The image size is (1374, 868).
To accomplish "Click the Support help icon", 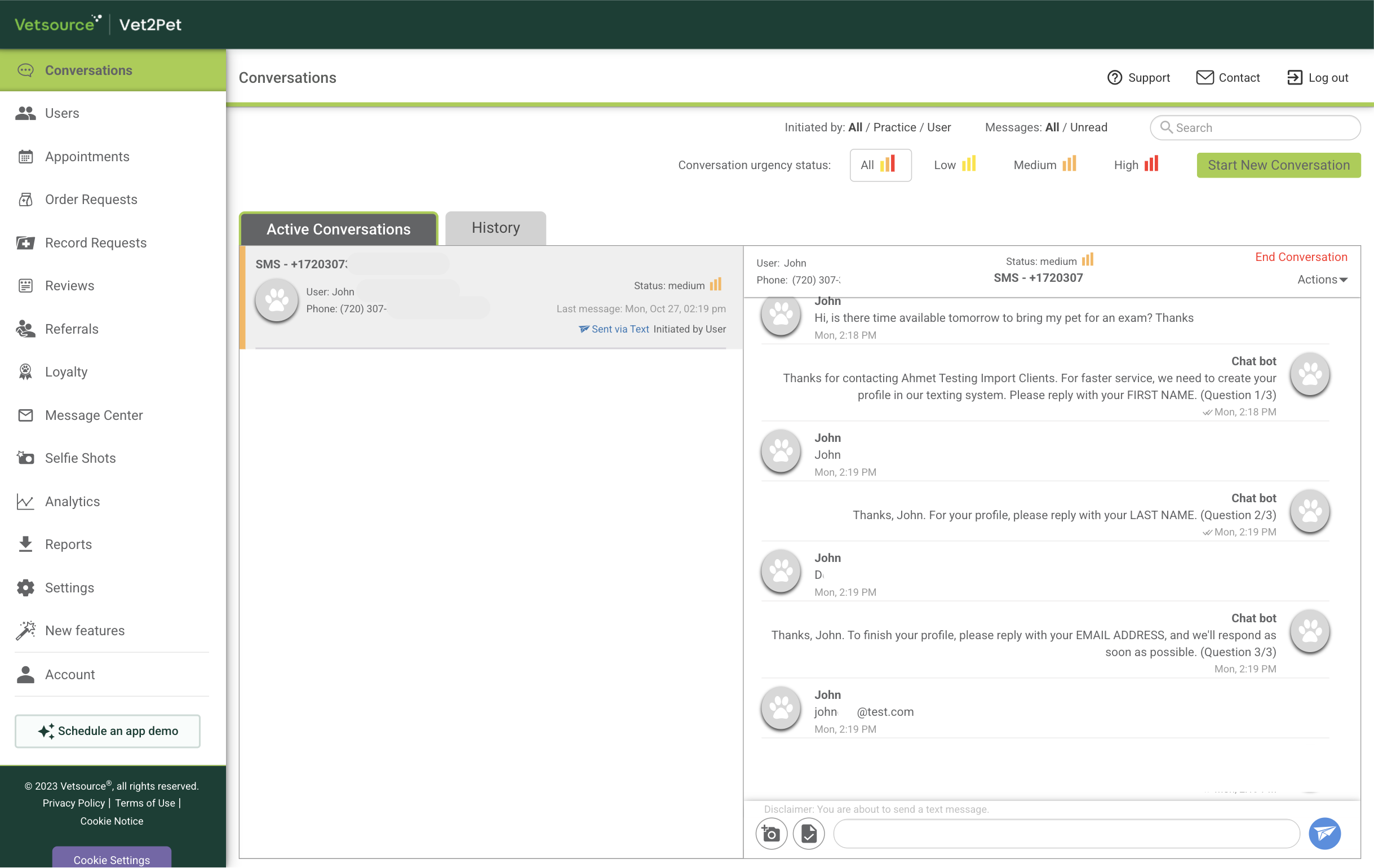I will click(x=1114, y=78).
